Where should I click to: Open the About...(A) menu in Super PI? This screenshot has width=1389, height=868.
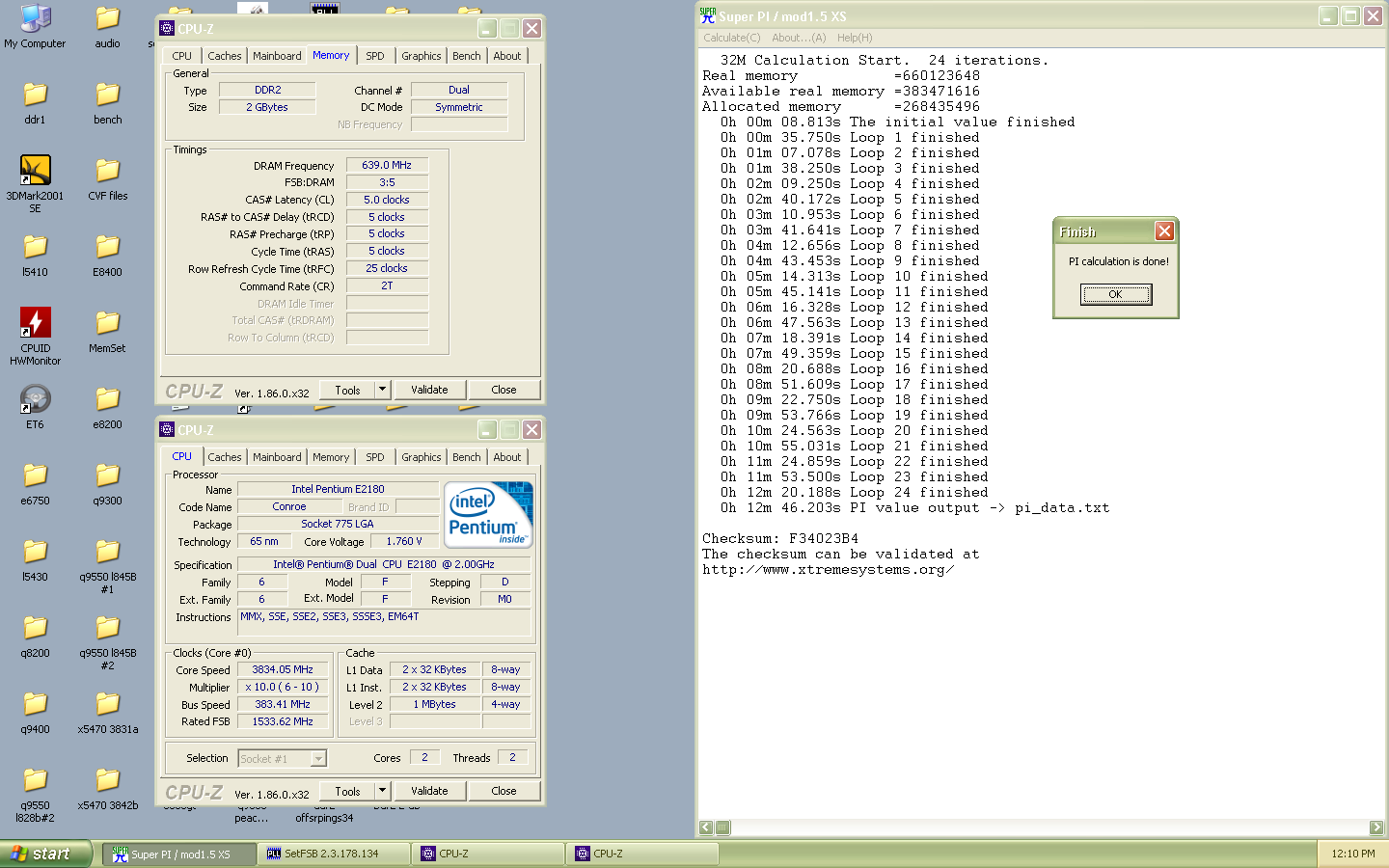(x=799, y=38)
